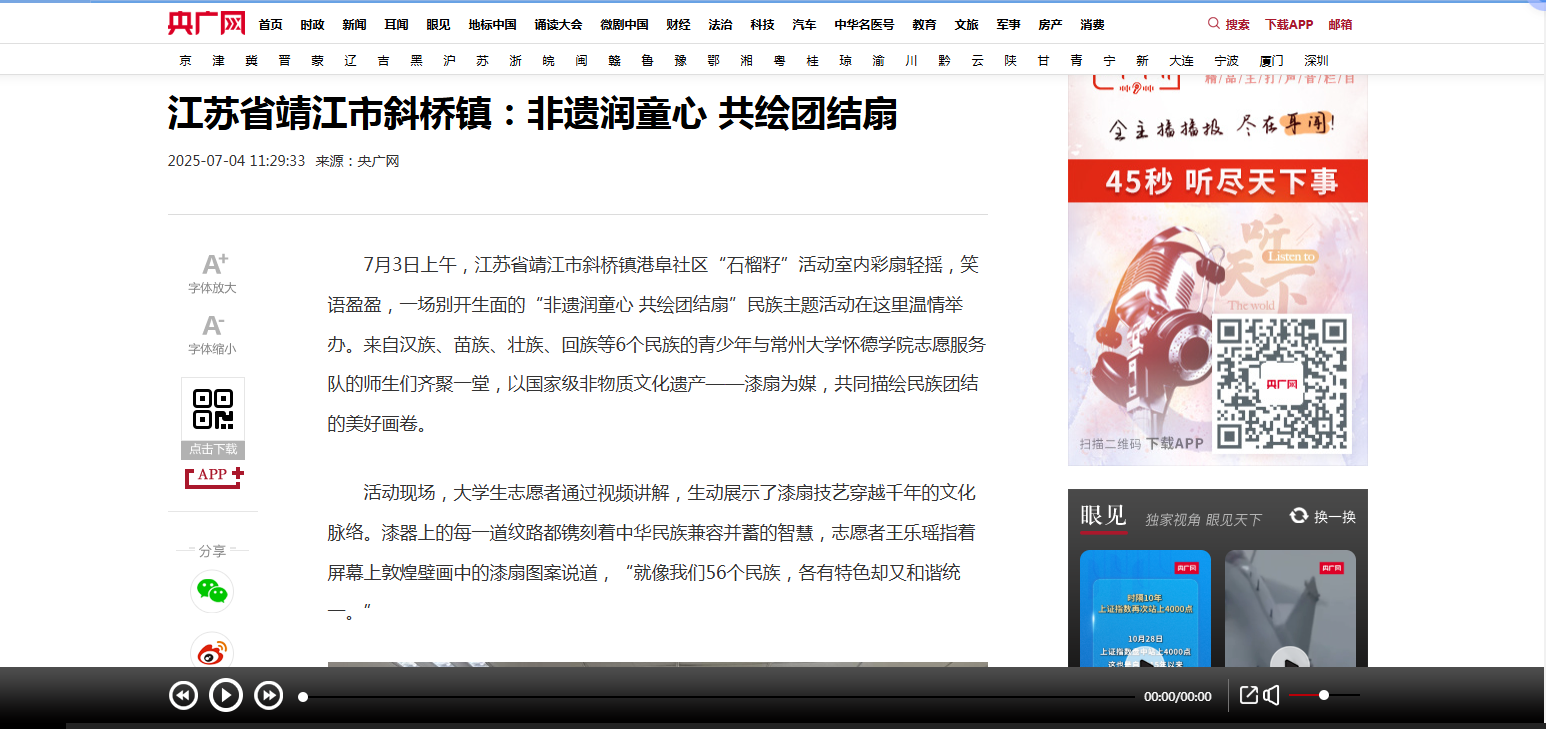Open the 新闻 navigation menu item
This screenshot has width=1546, height=729.
coord(354,25)
